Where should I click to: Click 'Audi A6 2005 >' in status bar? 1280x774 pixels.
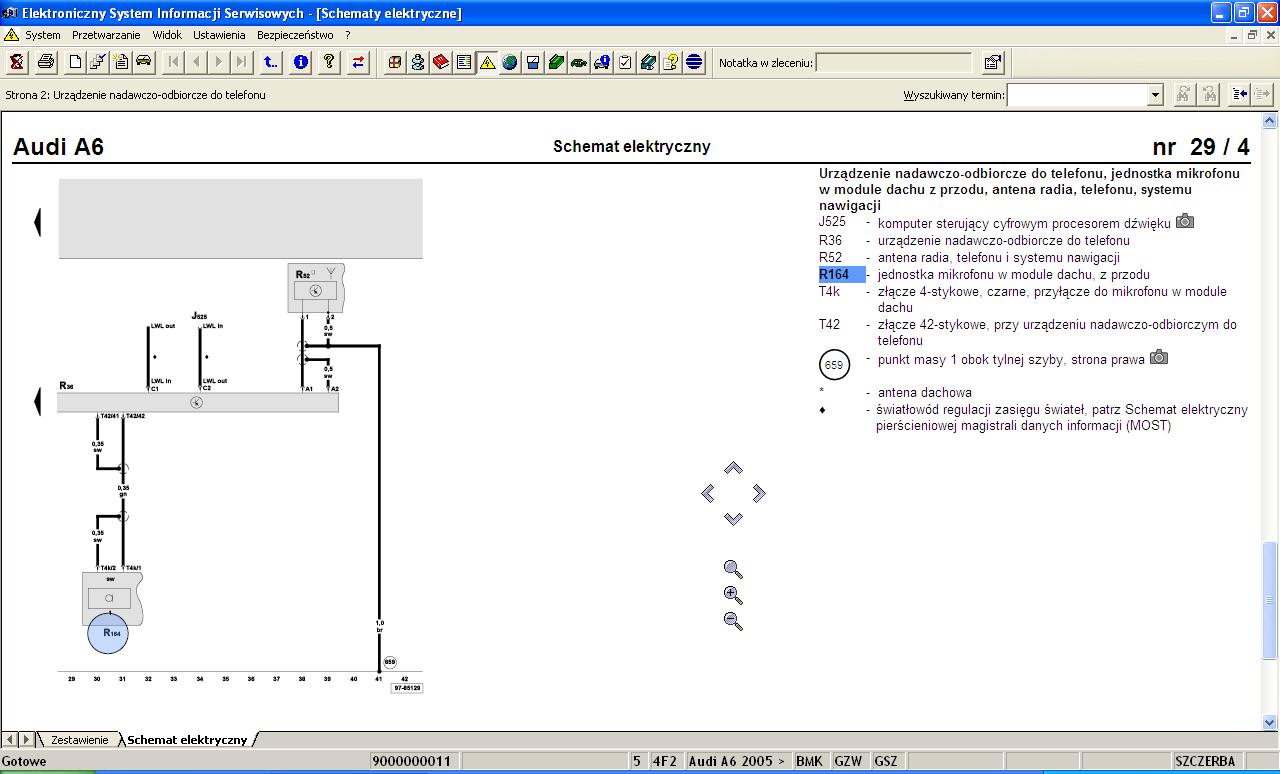tap(737, 761)
